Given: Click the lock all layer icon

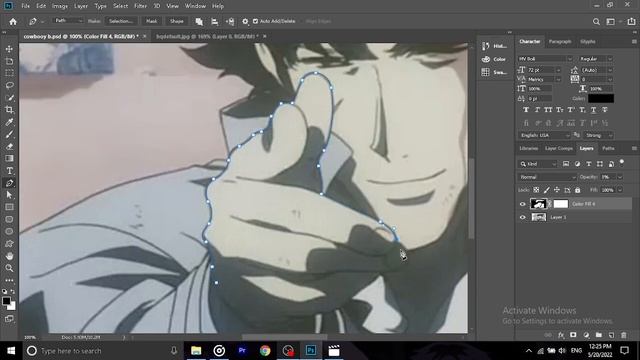Looking at the screenshot, I should point(577,190).
